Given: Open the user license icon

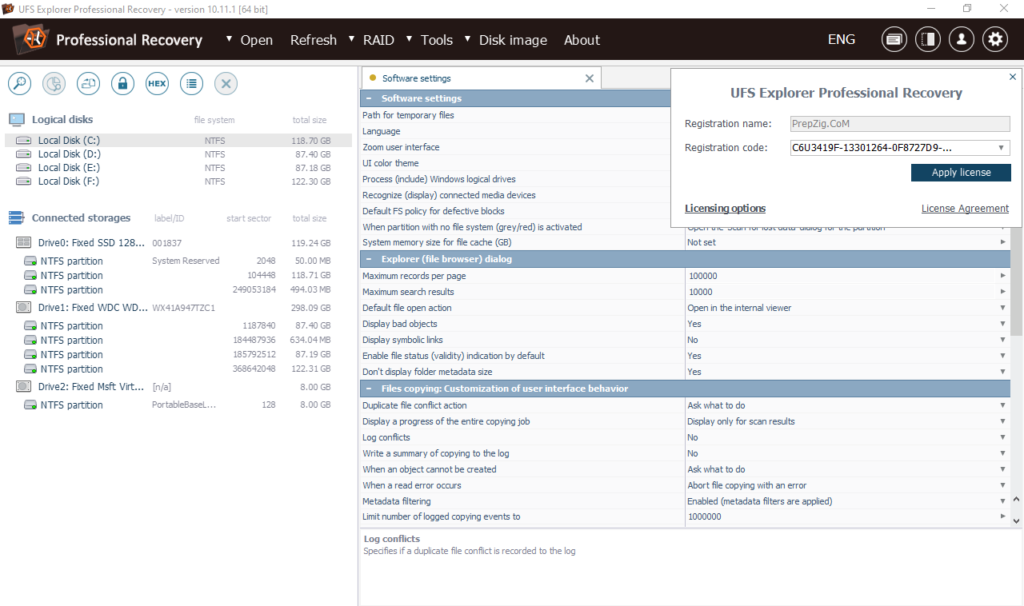Looking at the screenshot, I should 961,39.
